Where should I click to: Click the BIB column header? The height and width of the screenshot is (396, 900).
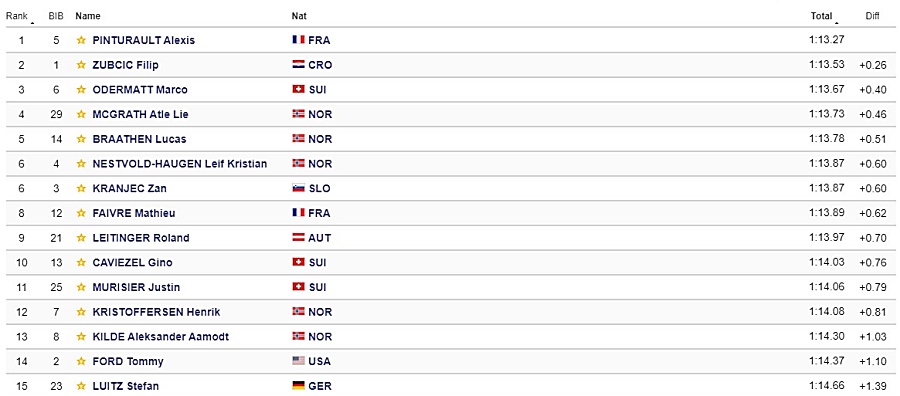click(56, 16)
